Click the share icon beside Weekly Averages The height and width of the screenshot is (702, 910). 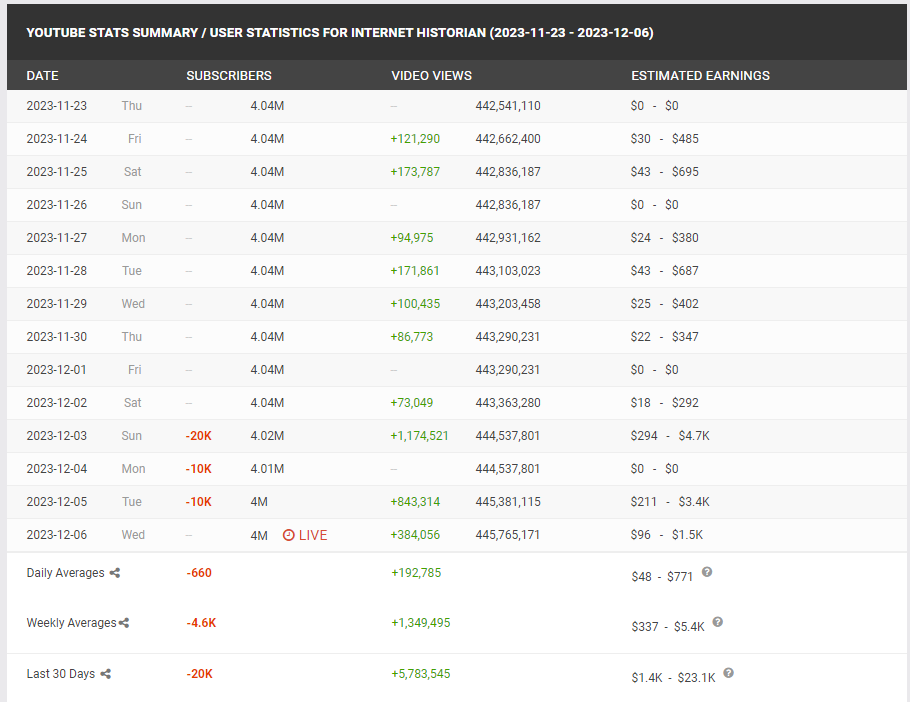(124, 623)
